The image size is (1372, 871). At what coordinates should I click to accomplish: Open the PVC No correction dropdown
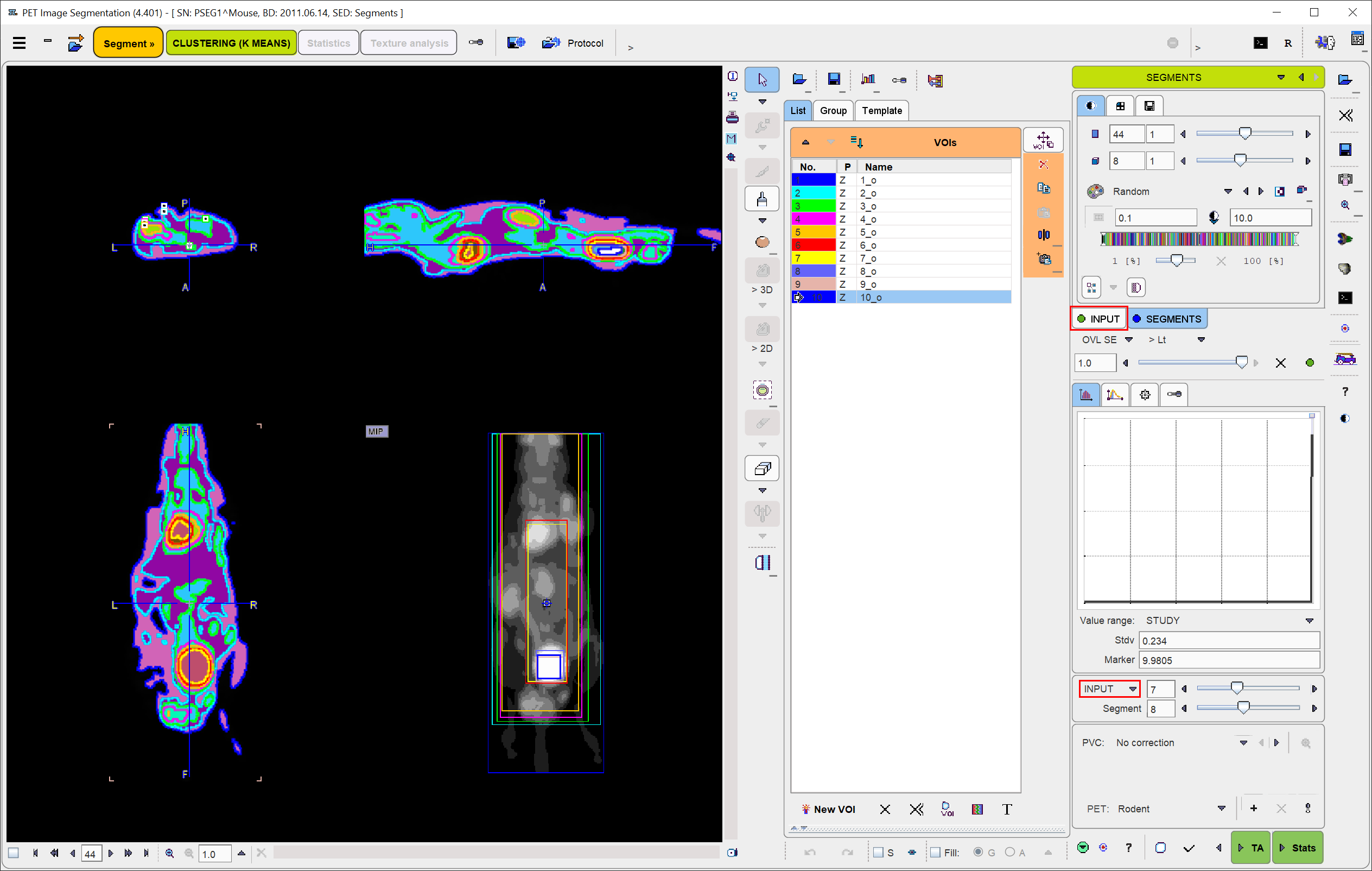point(1243,743)
